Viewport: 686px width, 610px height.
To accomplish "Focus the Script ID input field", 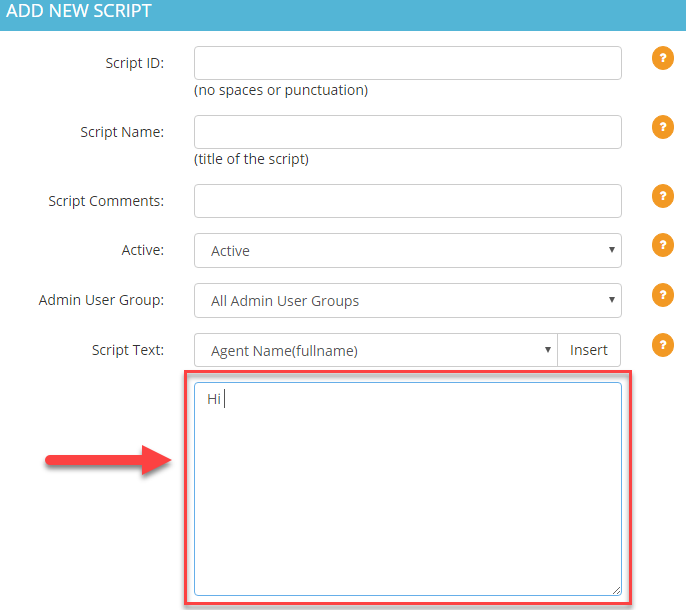I will (x=408, y=63).
